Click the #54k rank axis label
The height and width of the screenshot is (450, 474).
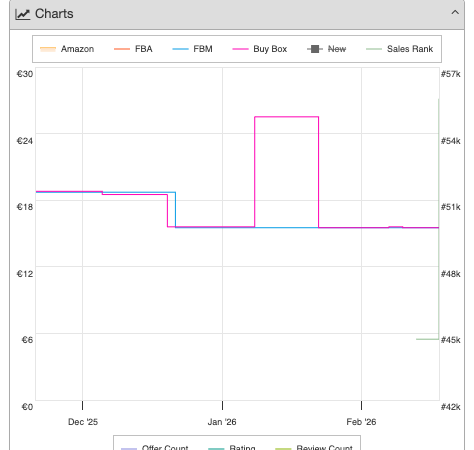(x=451, y=141)
